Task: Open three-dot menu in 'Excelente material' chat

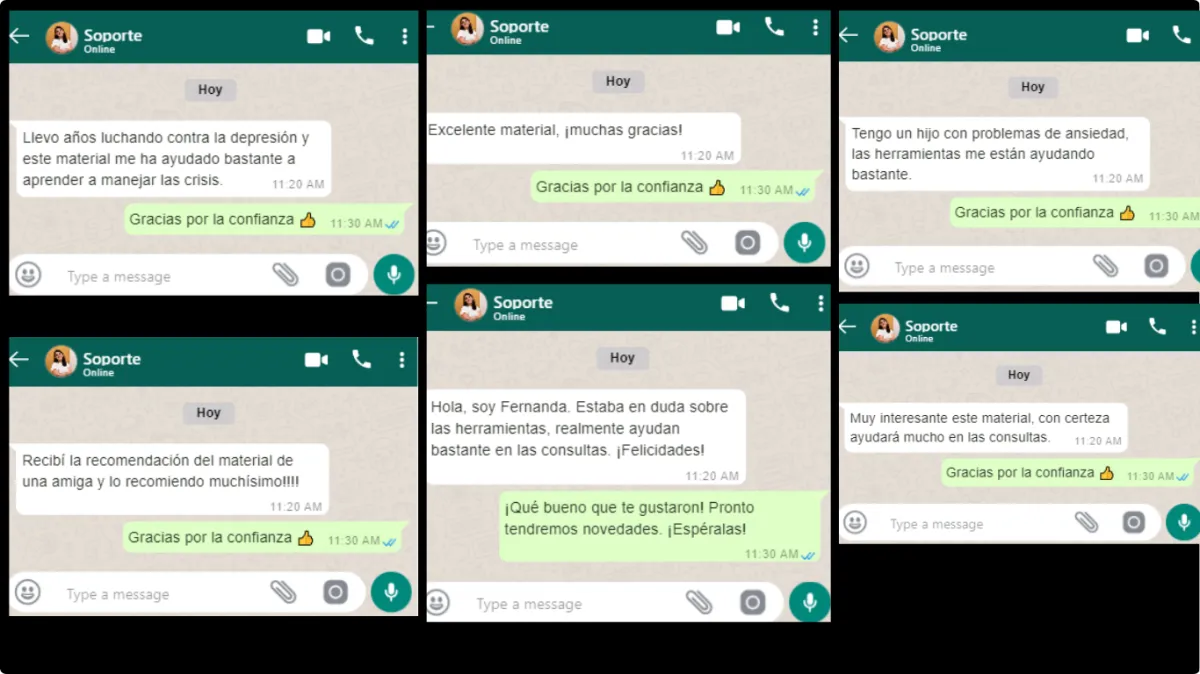Action: coord(816,27)
